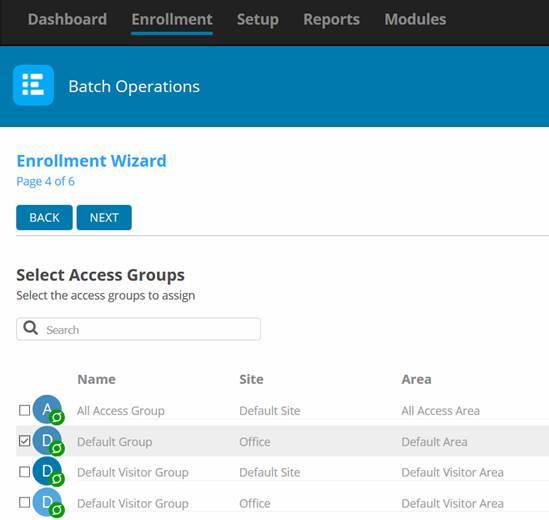Click the Default Visitor Group Default Site avatar

point(47,471)
